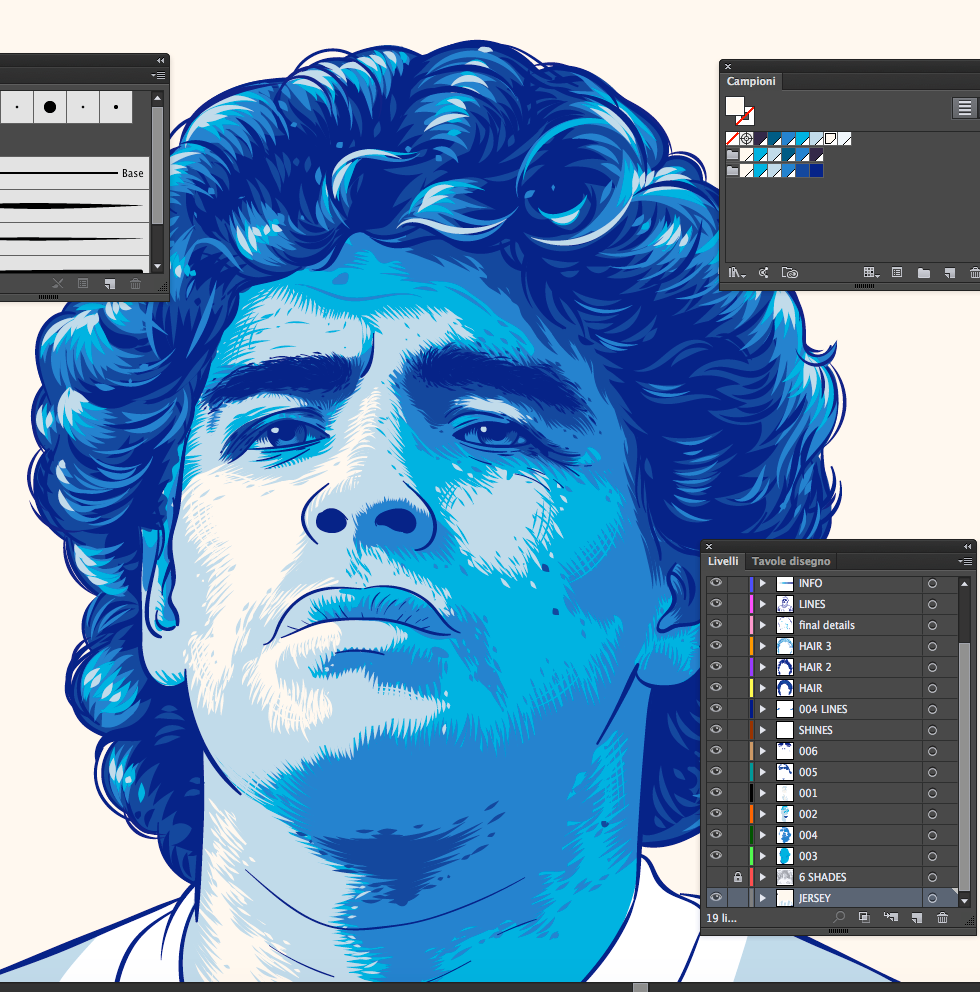Open the Swatch Libraries menu icon
Viewport: 980px width, 992px height.
[736, 273]
